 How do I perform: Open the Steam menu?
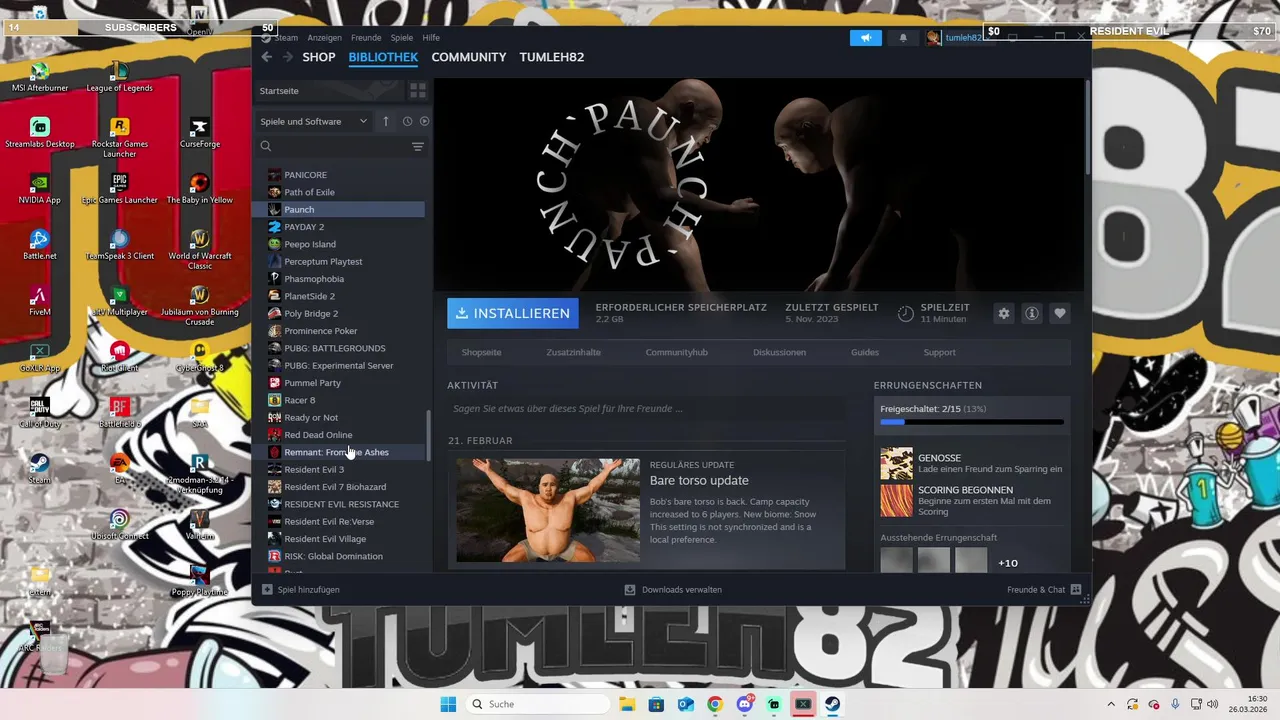286,38
